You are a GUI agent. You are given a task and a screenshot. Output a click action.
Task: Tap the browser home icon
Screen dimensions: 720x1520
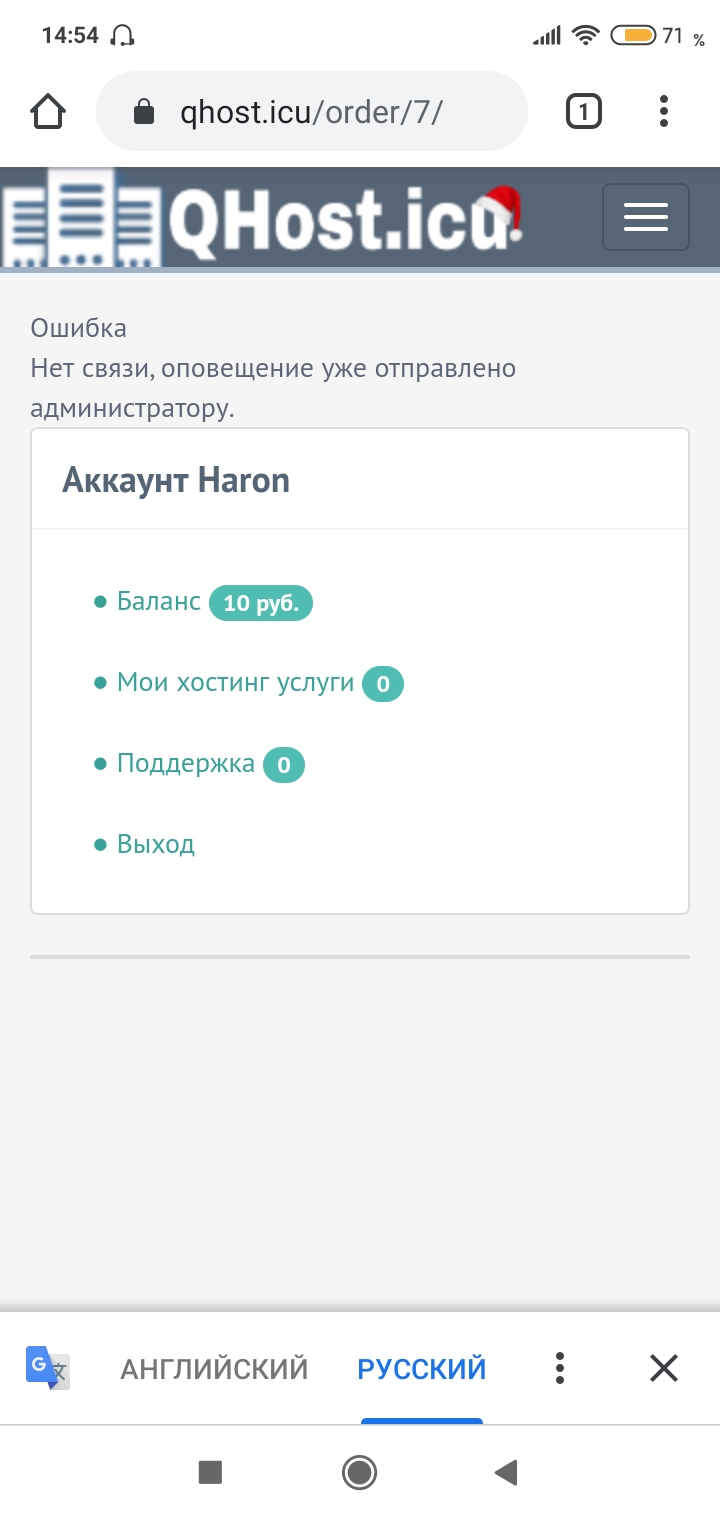[49, 111]
